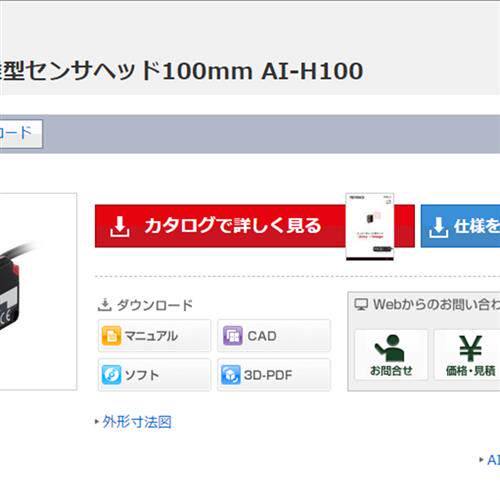
Task: Open the マニュアル download
Action: pos(154,335)
